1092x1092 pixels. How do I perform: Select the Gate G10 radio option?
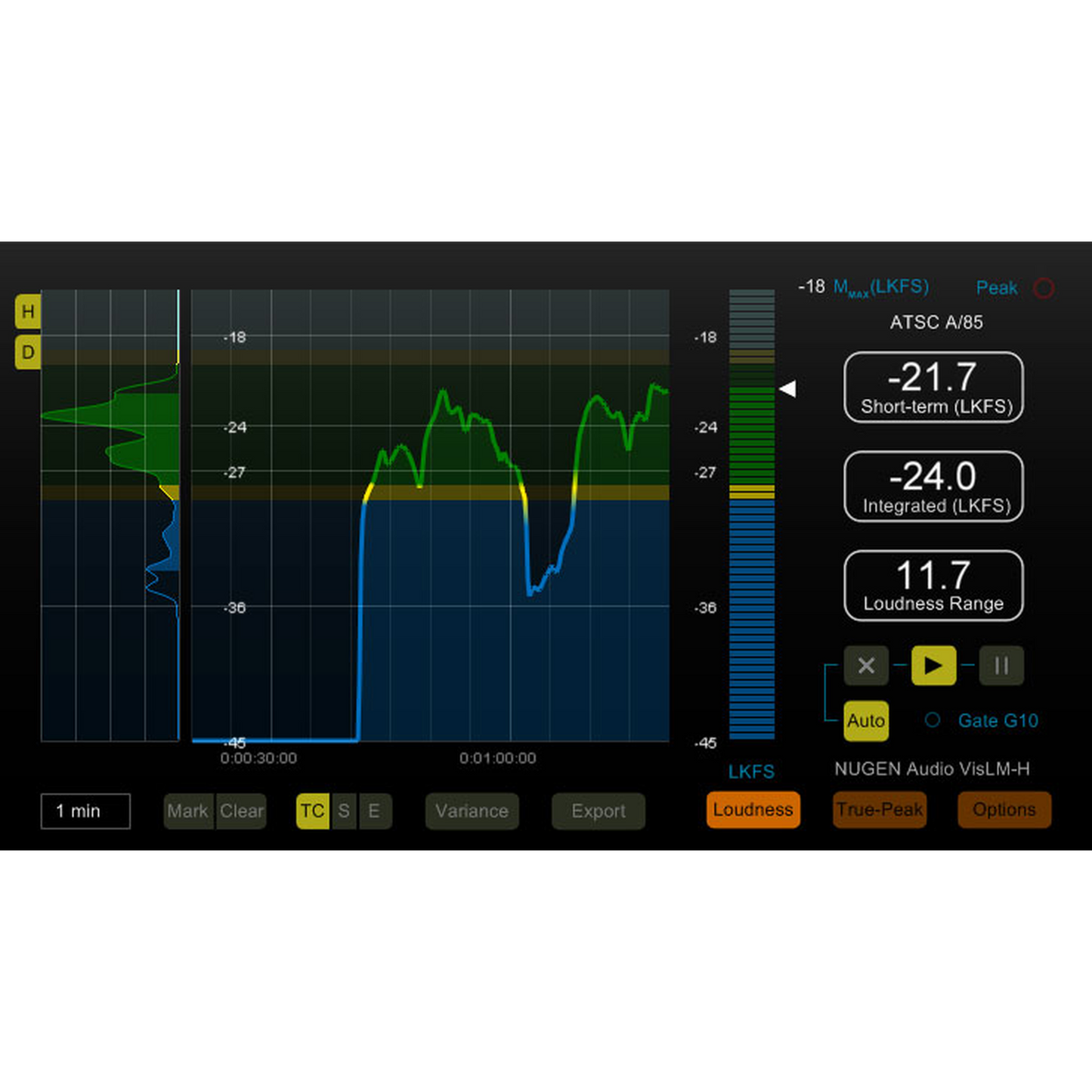tap(934, 720)
